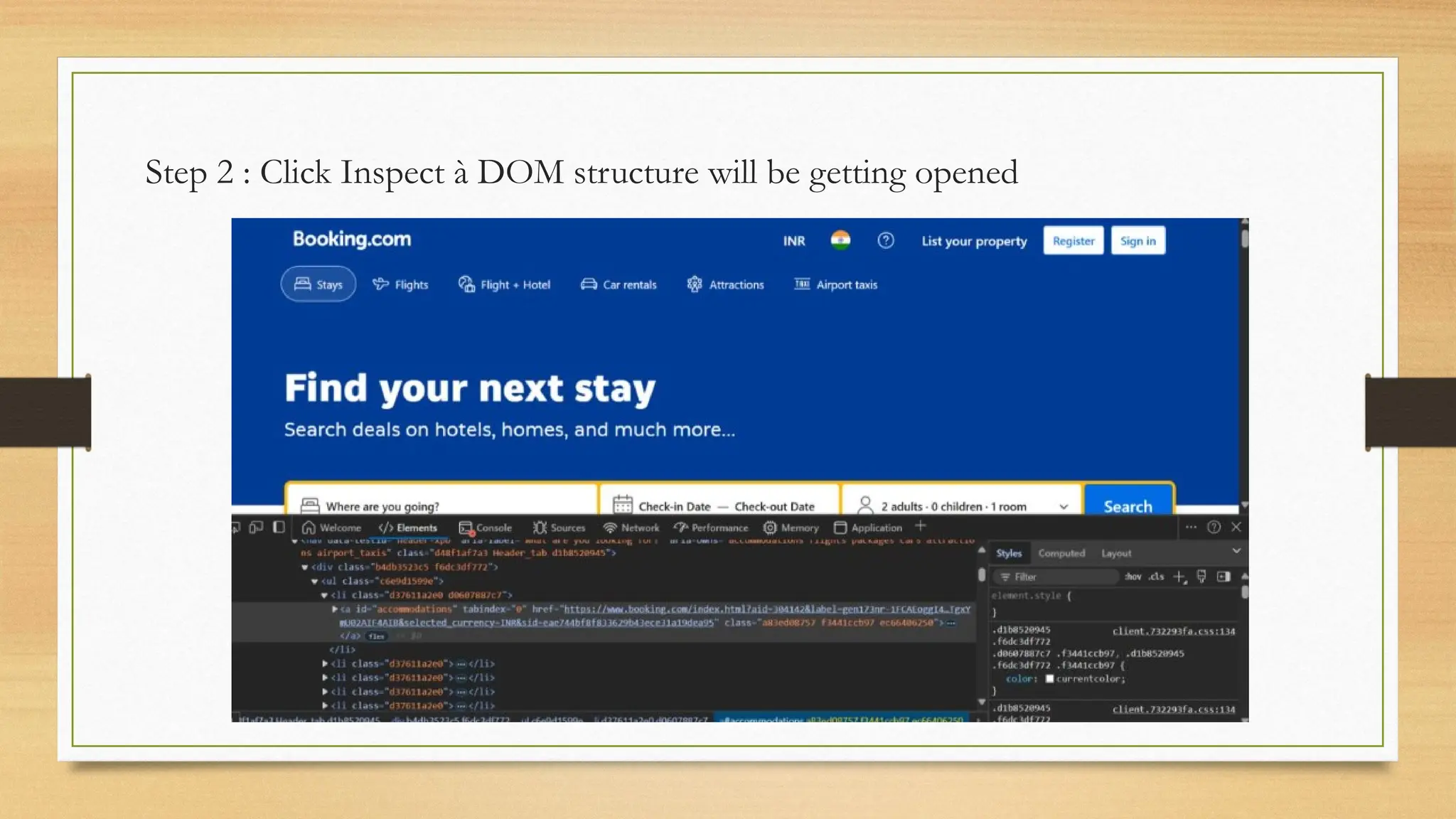Toggle the .cls class editor
Viewport: 1456px width, 819px height.
pyautogui.click(x=1157, y=577)
